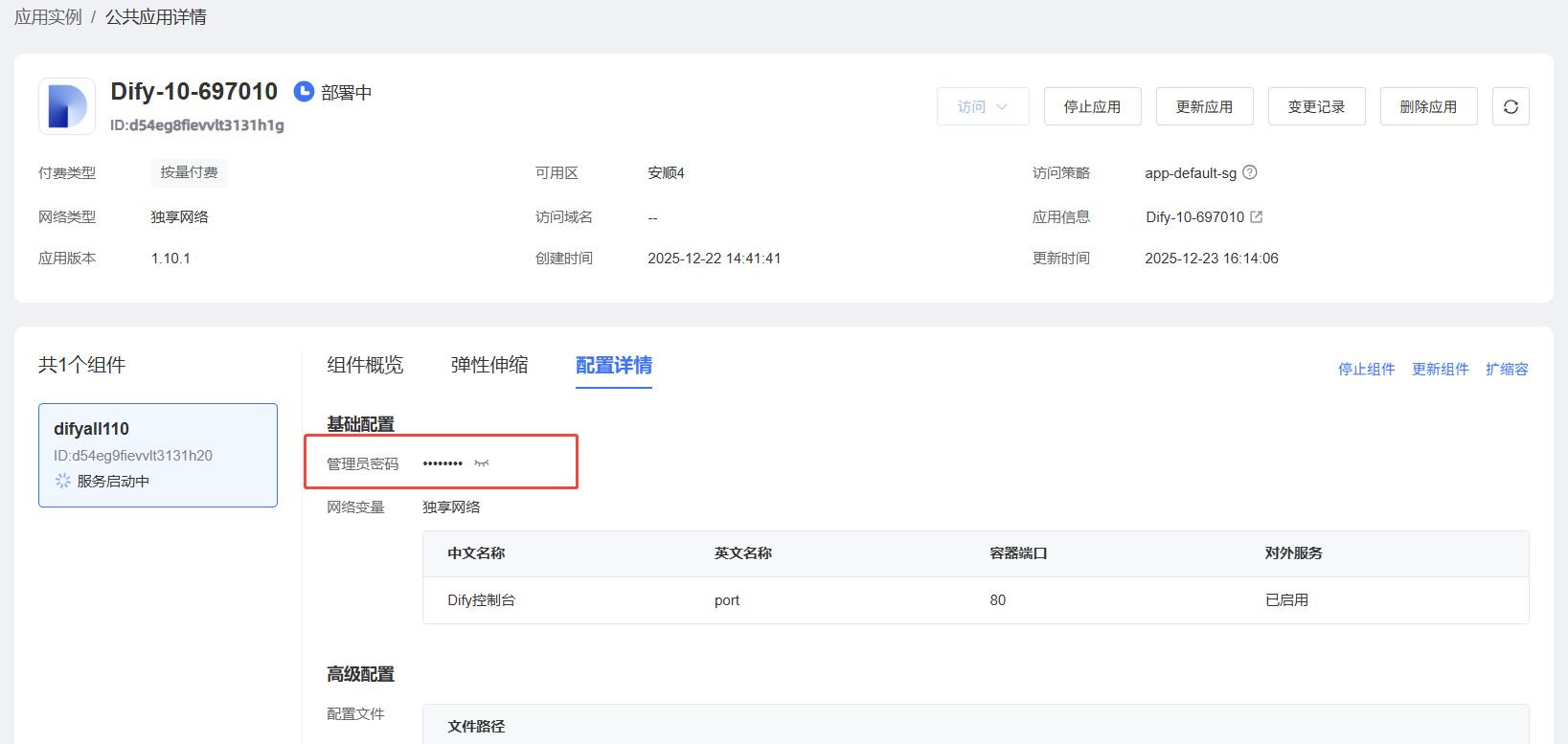Switch to the 组件概览 tab
Viewport: 1568px width, 744px height.
click(x=365, y=365)
